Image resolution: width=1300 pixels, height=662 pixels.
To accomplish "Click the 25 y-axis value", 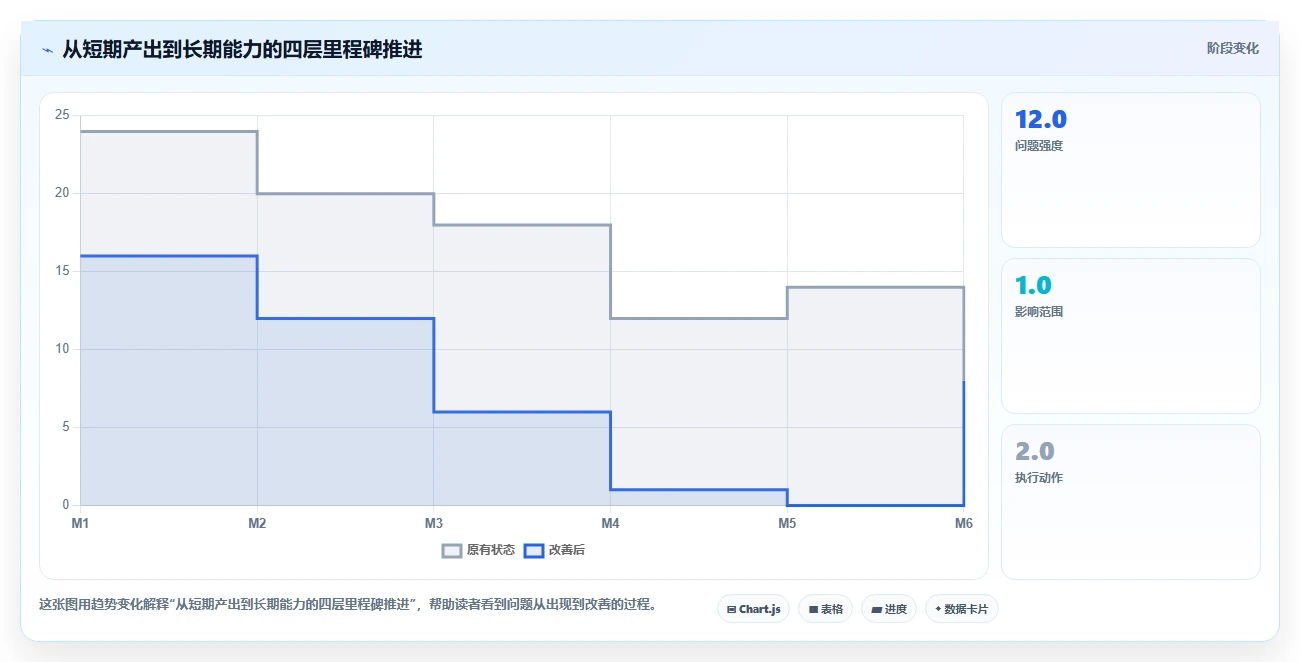I will (62, 115).
